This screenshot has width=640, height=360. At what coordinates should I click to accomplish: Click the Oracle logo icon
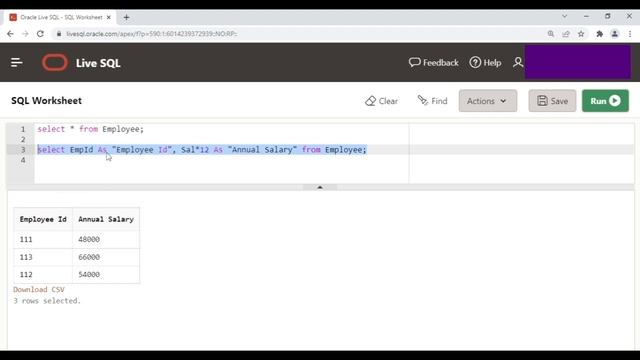point(55,62)
